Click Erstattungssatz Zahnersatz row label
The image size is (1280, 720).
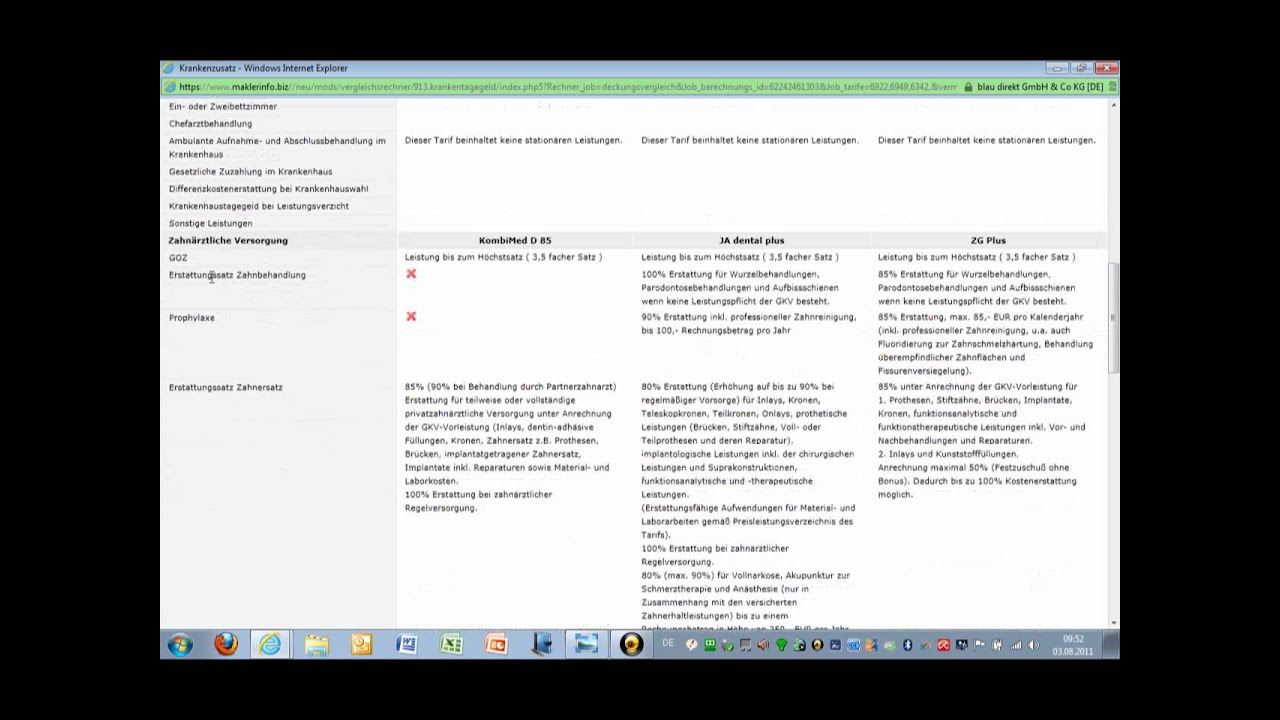pyautogui.click(x=226, y=387)
